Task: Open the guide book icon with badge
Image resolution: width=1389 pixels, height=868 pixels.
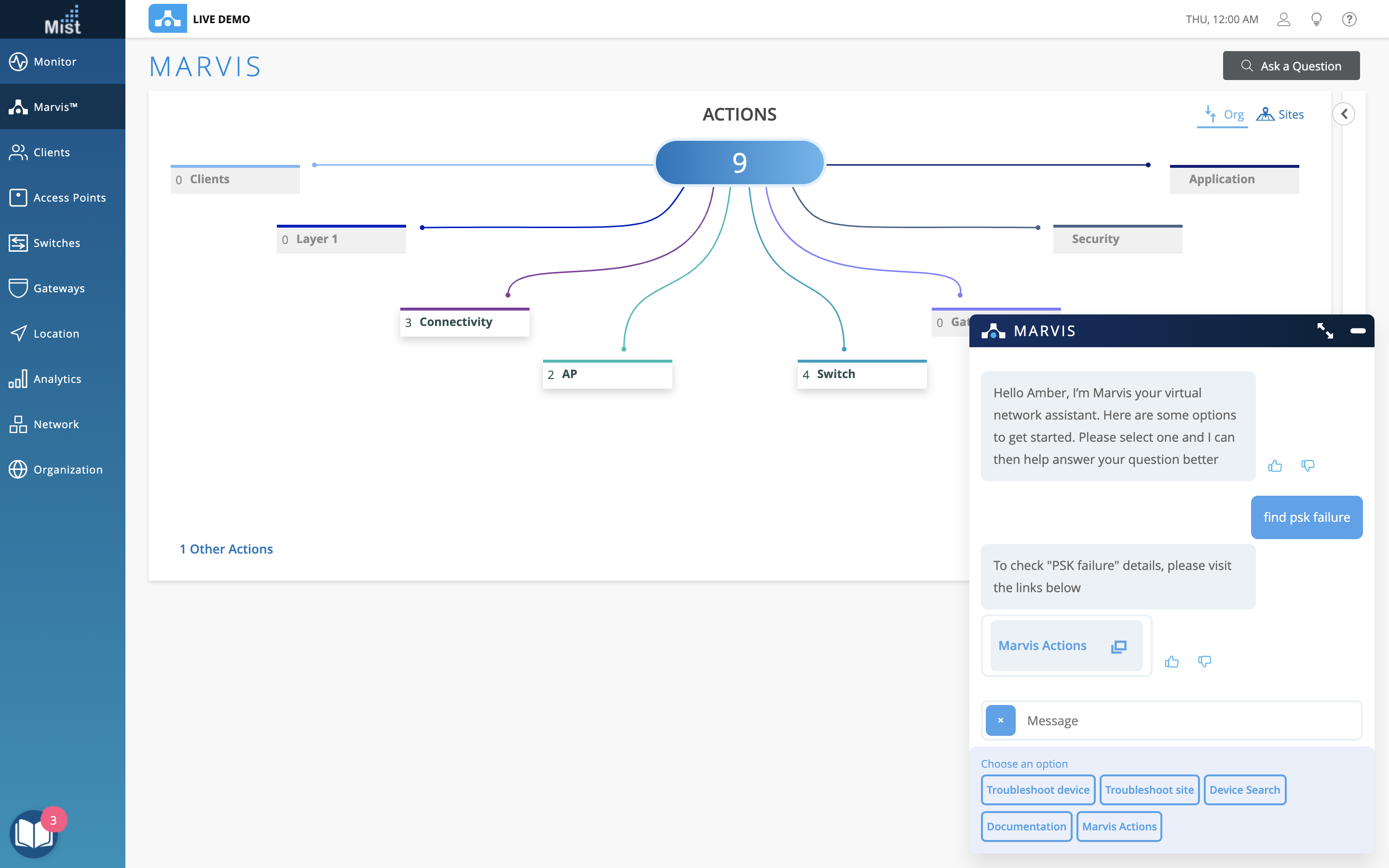Action: pos(34,834)
